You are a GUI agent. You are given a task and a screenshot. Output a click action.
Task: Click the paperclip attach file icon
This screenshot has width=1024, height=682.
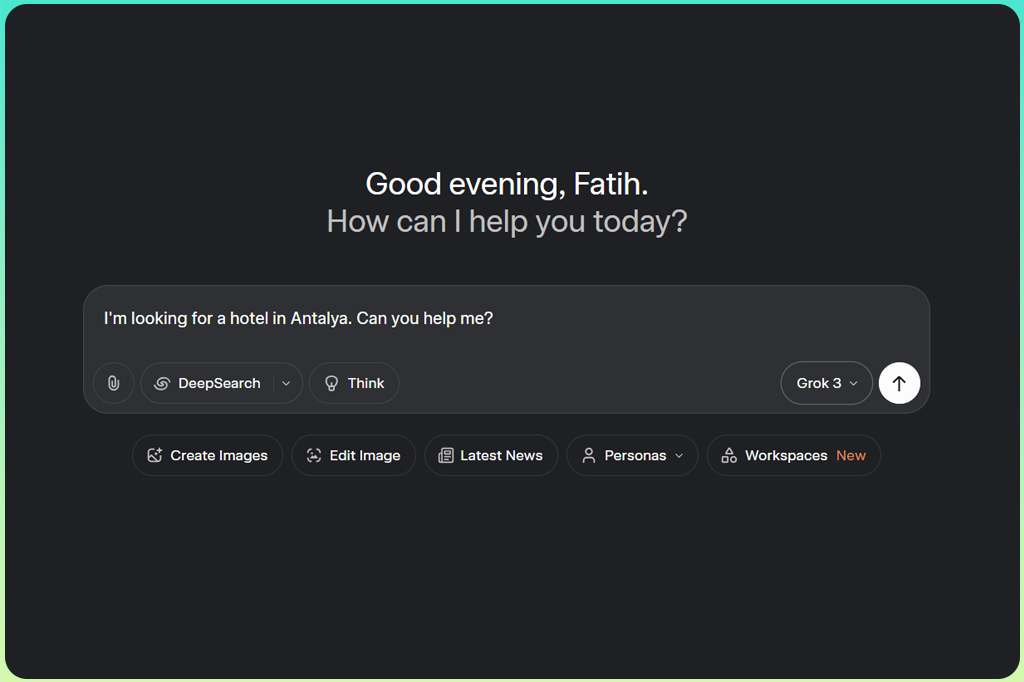[114, 383]
